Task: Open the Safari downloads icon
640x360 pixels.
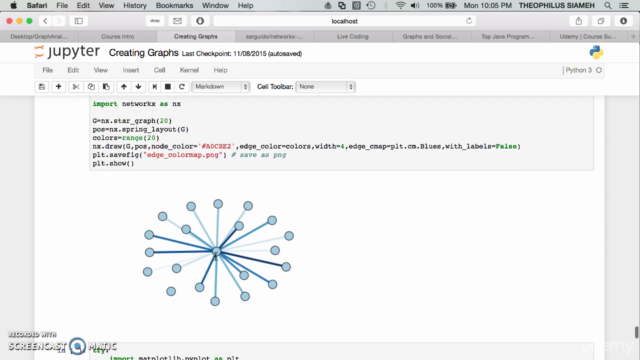Action: click(x=623, y=21)
